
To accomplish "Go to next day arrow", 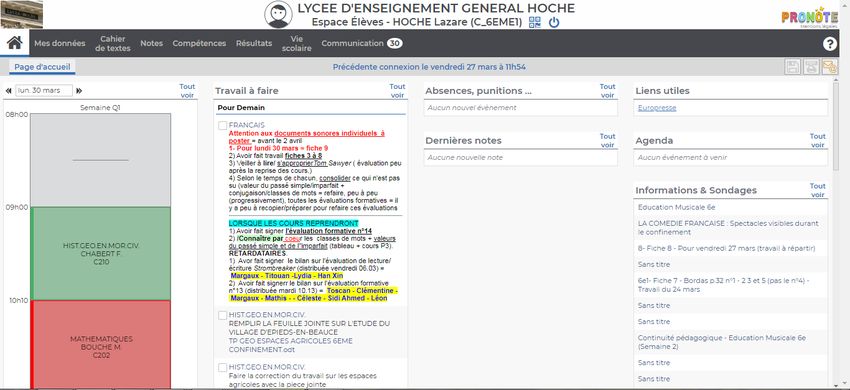I will tap(79, 91).
